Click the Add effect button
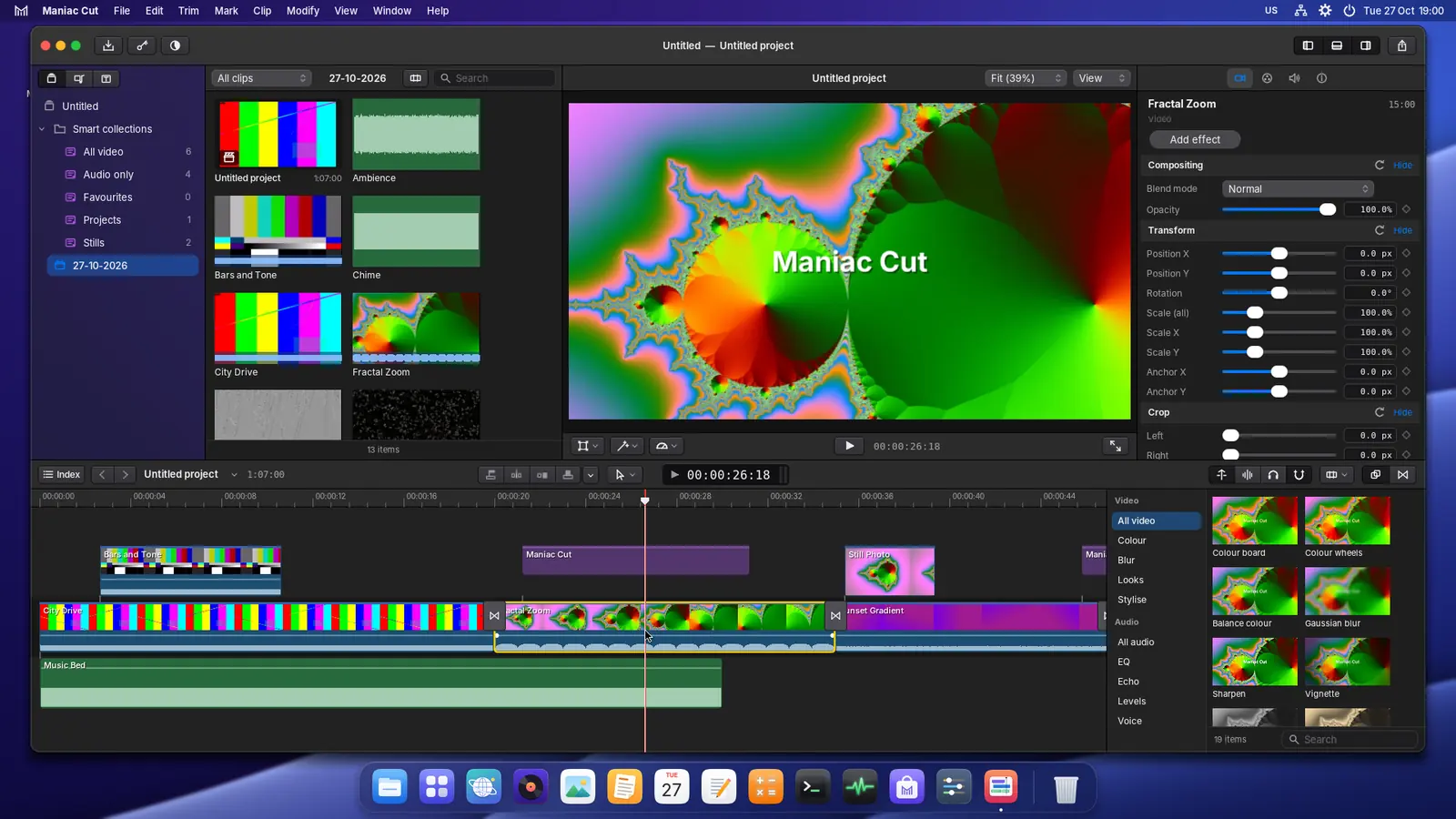 1195,139
